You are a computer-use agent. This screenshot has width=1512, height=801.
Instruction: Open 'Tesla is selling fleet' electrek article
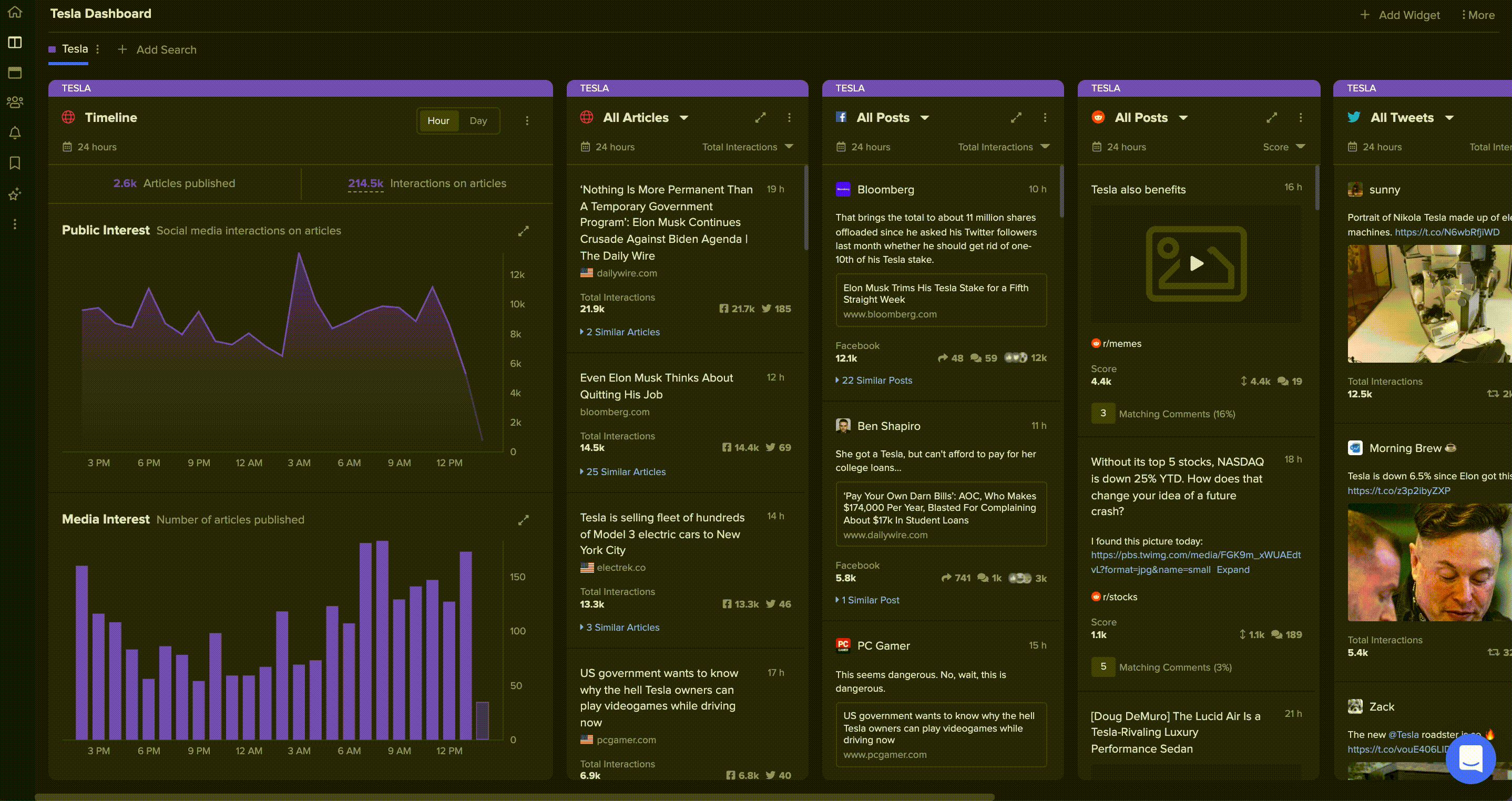[x=662, y=534]
